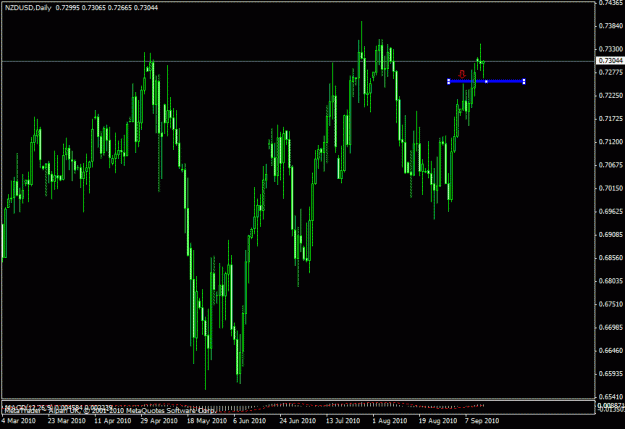This screenshot has width=625, height=429.
Task: Click the 0.66985 price axis label
Action: point(611,327)
